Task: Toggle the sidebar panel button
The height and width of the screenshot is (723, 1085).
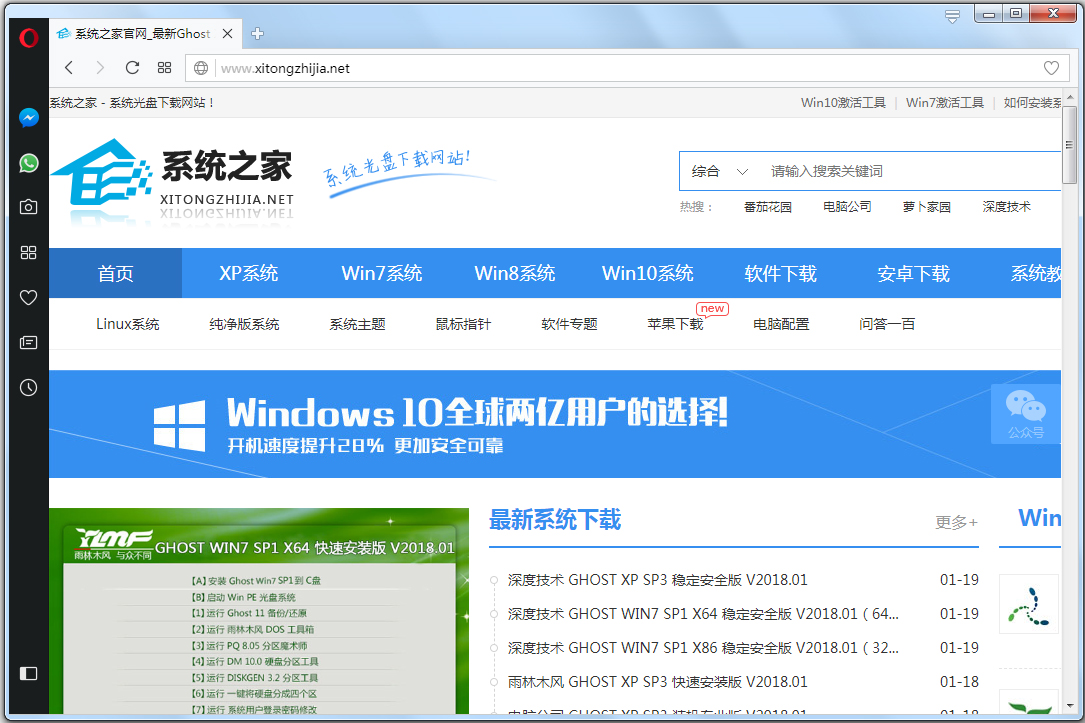Action: (x=28, y=673)
